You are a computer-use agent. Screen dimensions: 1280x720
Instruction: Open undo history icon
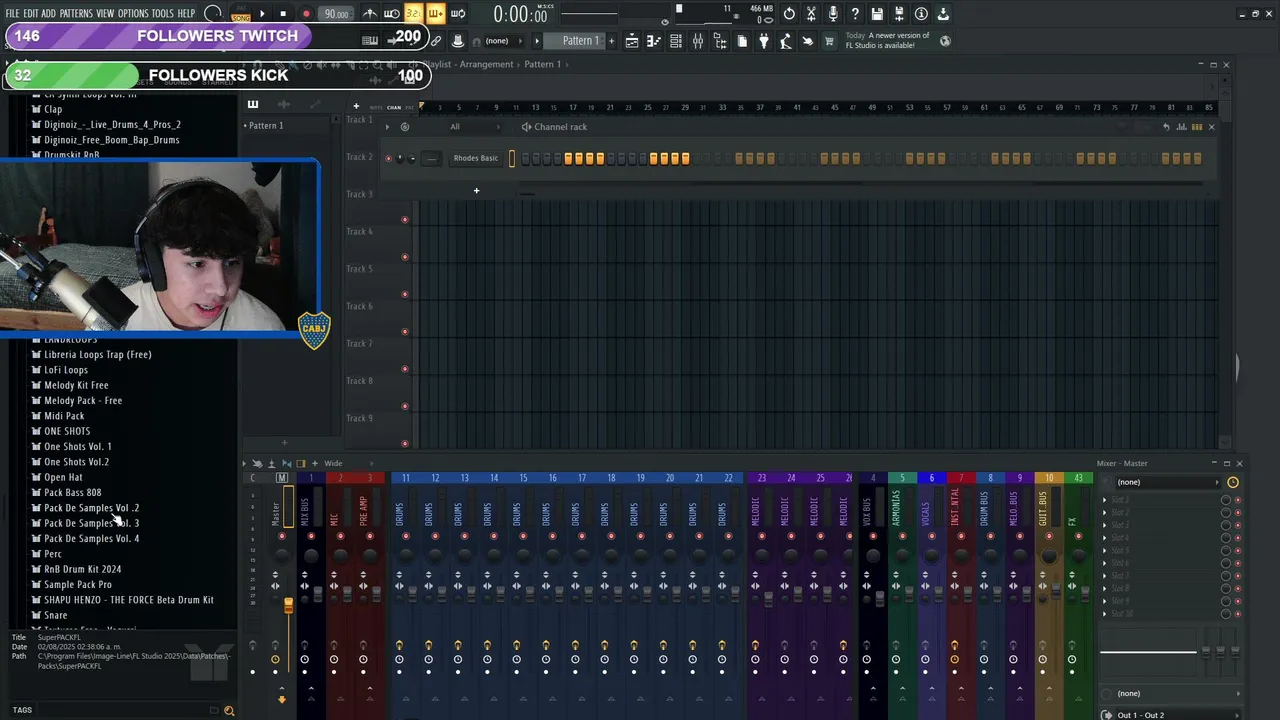click(789, 14)
